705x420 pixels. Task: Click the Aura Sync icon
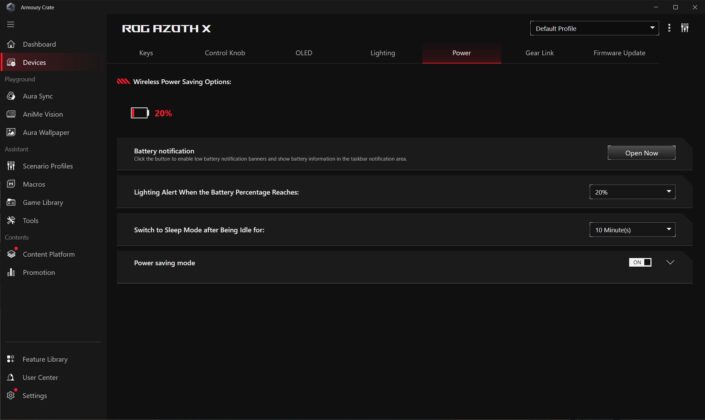coord(11,96)
